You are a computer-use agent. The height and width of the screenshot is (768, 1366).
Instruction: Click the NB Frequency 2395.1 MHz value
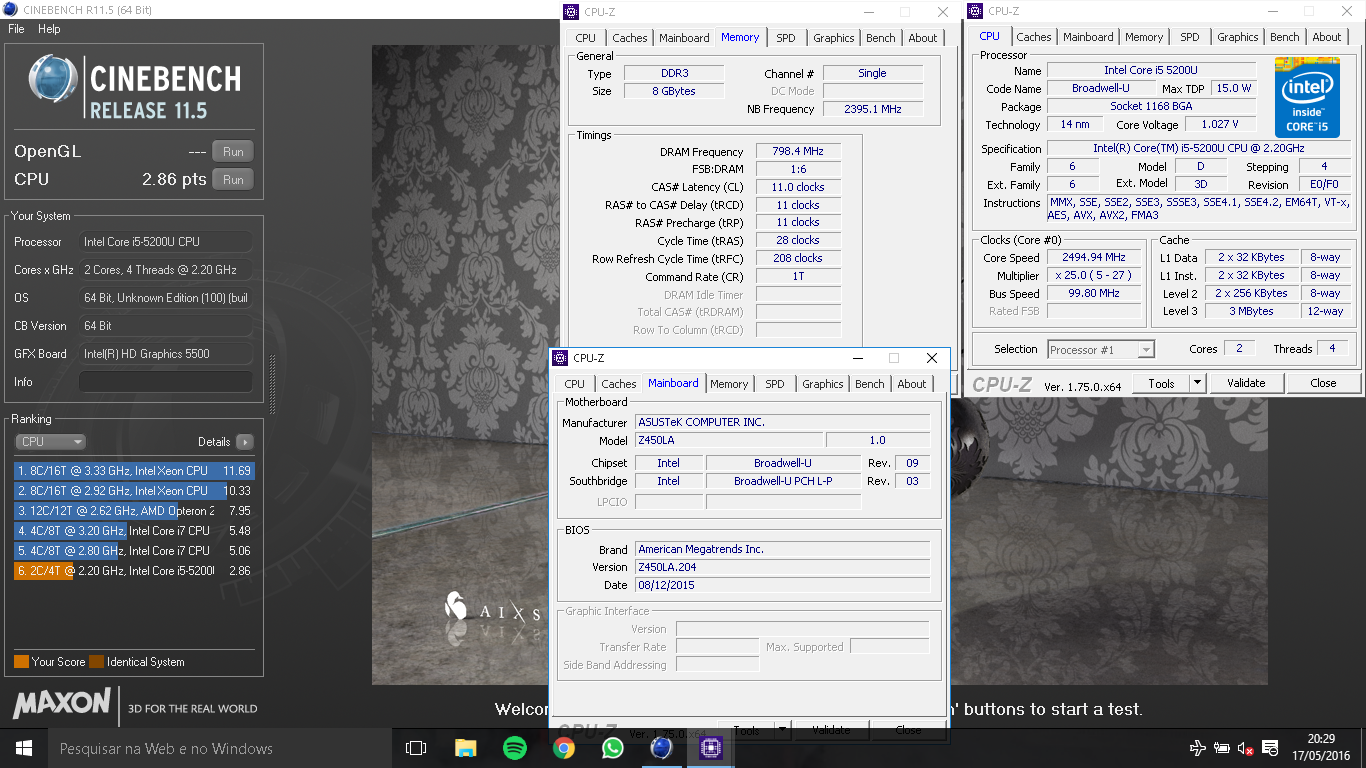pos(873,109)
